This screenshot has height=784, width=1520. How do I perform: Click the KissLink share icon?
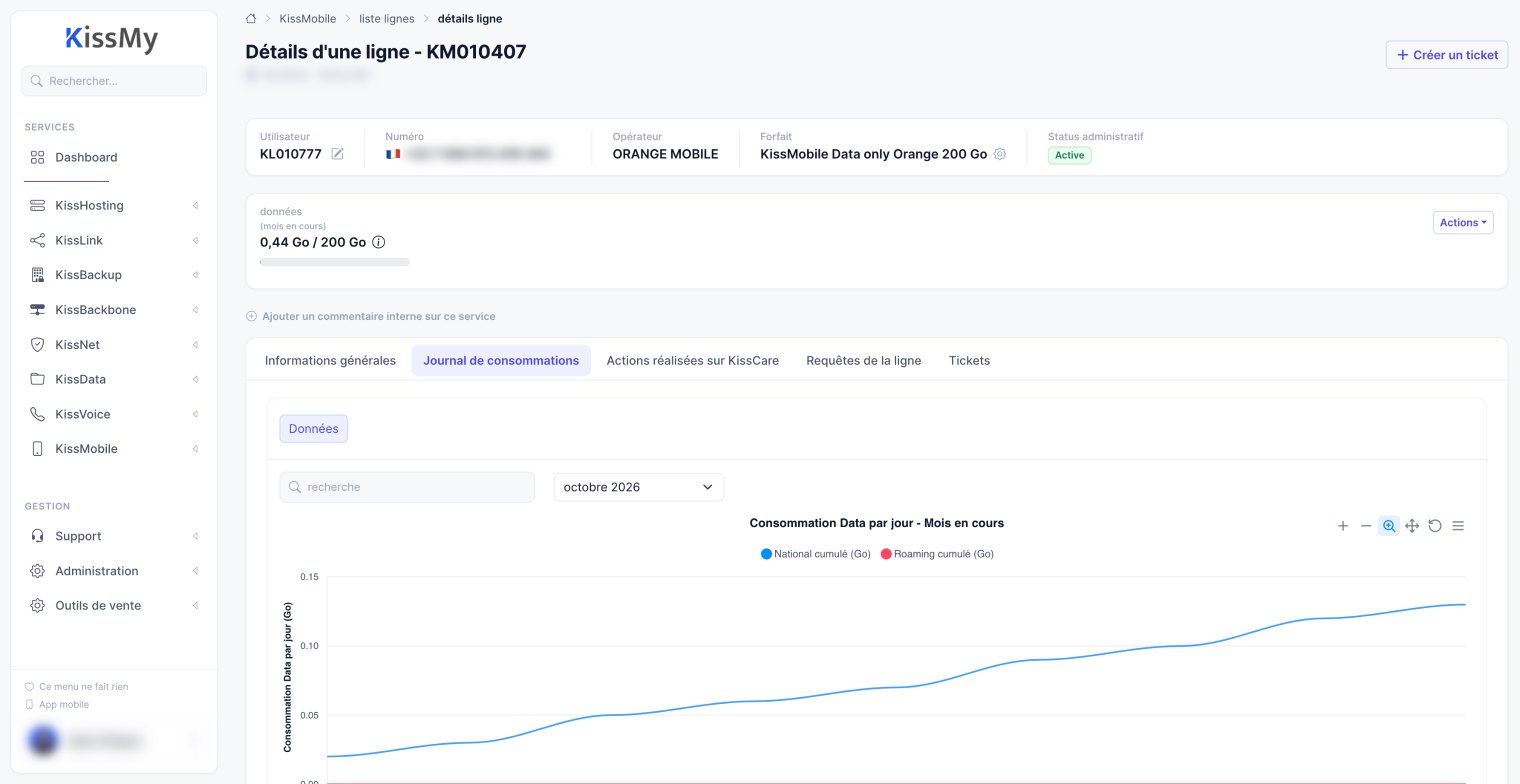click(38, 241)
